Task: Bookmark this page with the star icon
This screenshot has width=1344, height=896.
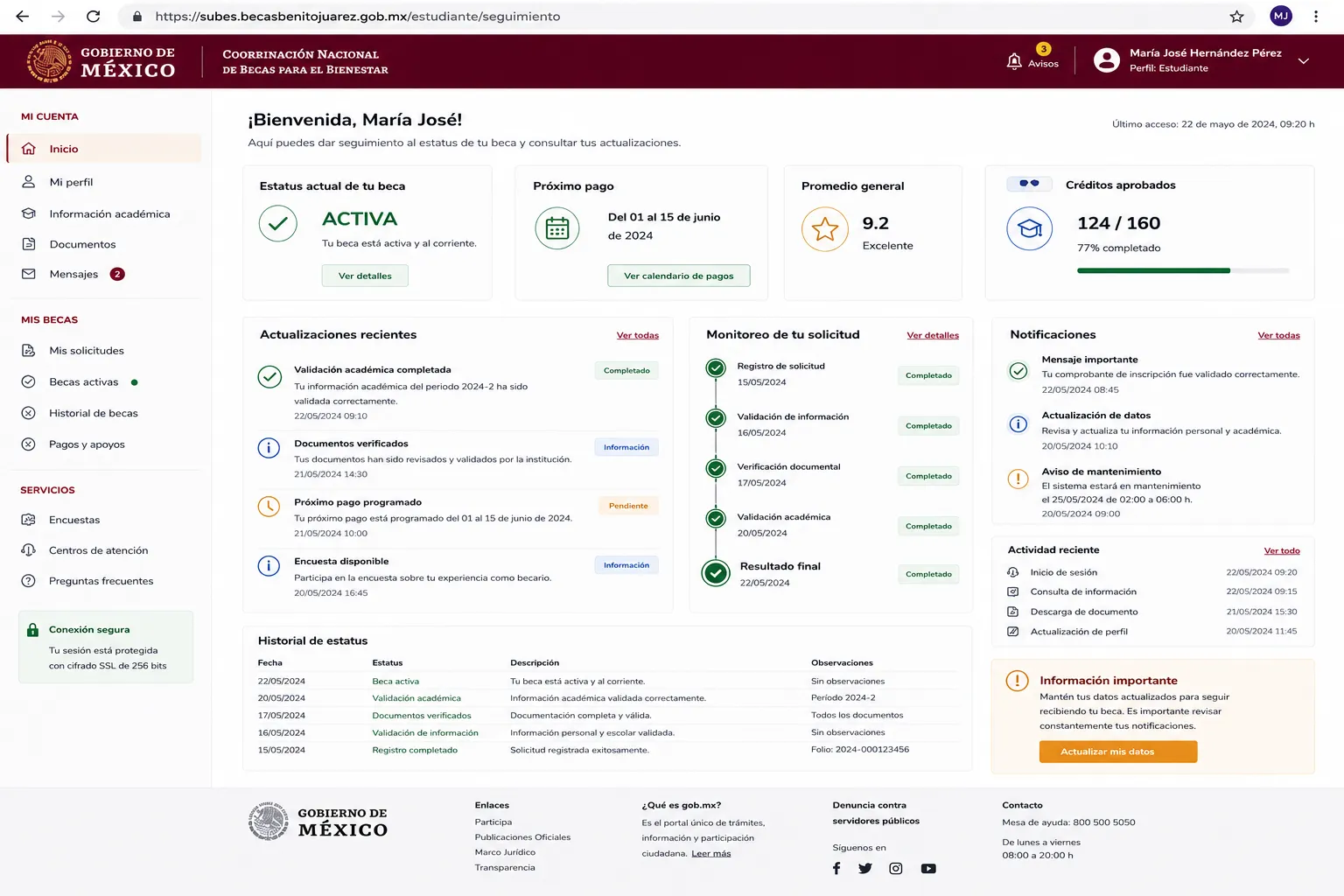Action: 1236,17
